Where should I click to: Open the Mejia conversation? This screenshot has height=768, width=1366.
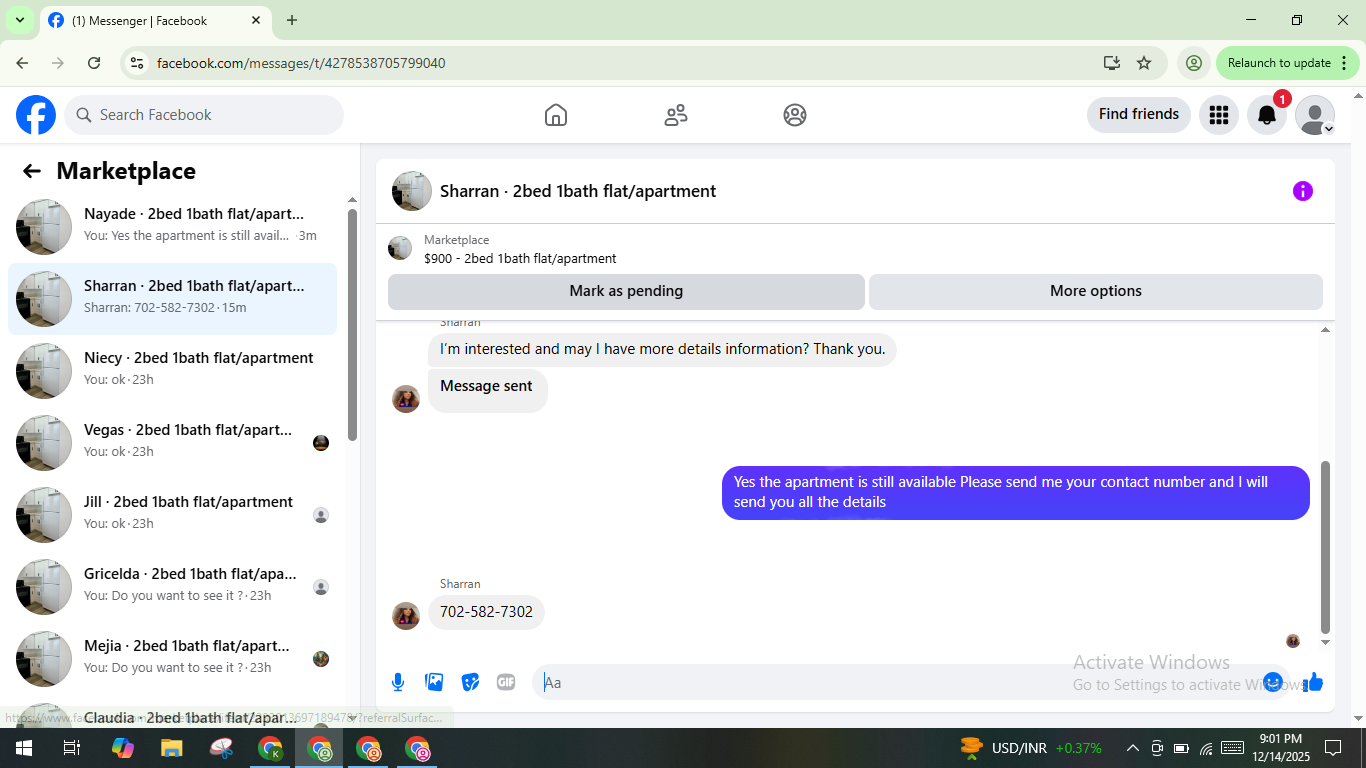(172, 659)
